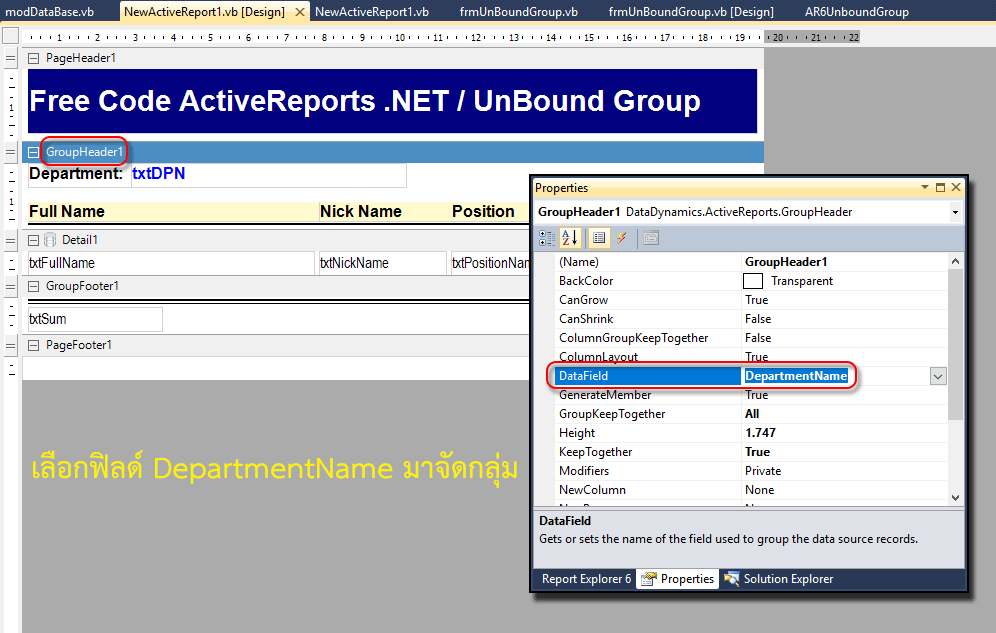Image resolution: width=996 pixels, height=633 pixels.
Task: Click the GroupKeepTogether property row
Action: tap(750, 414)
